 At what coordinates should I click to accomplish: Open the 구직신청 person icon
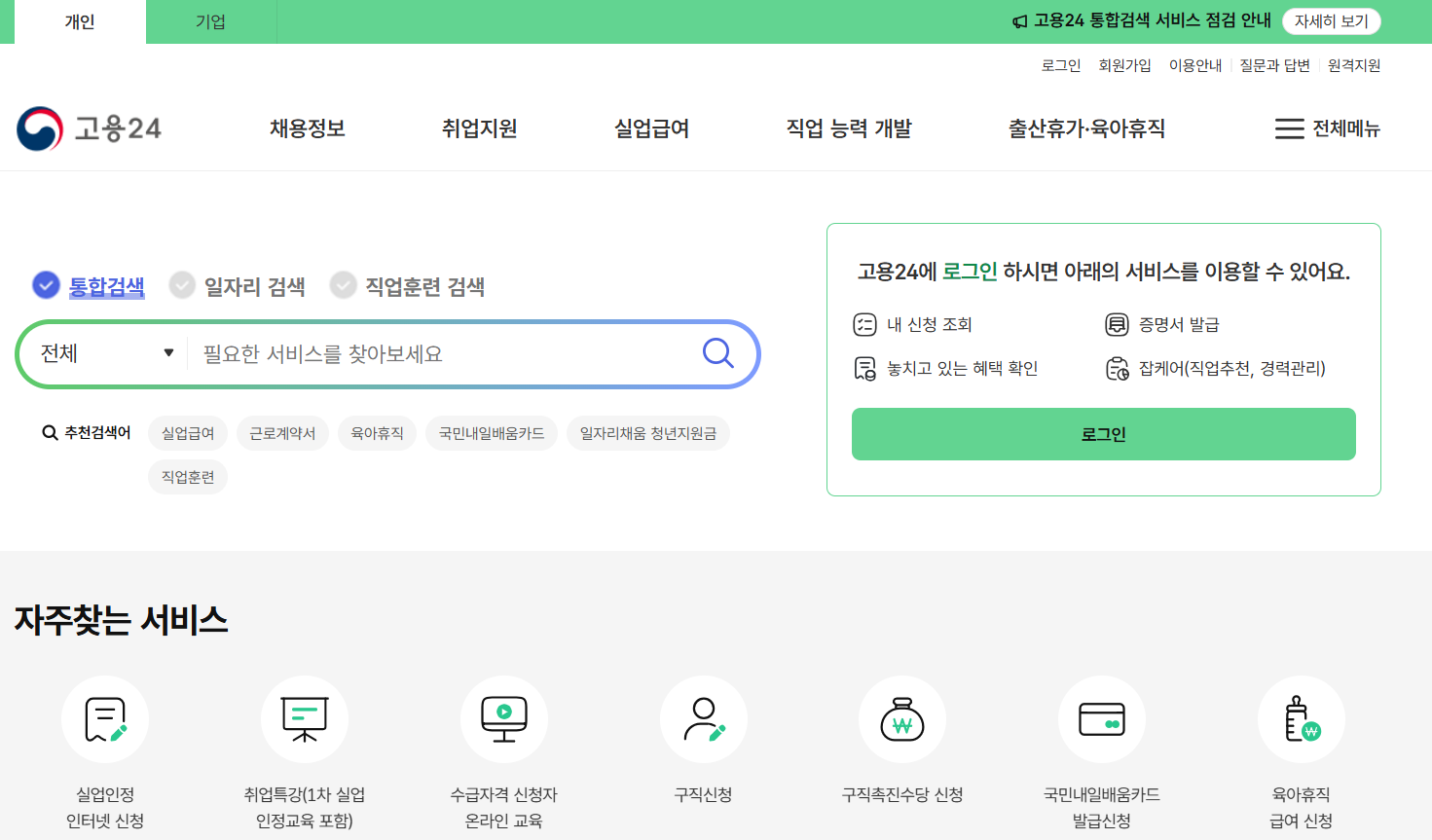coord(704,719)
